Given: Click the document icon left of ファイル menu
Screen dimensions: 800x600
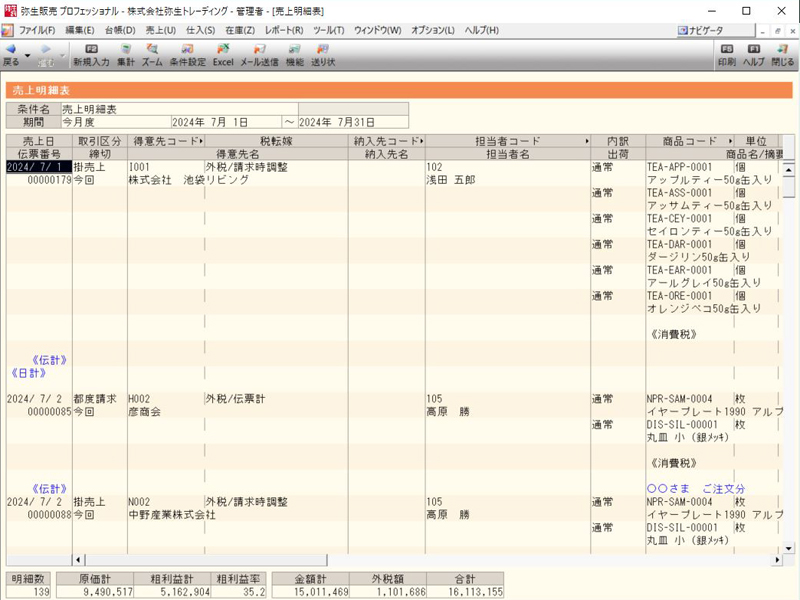Looking at the screenshot, I should pyautogui.click(x=7, y=31).
